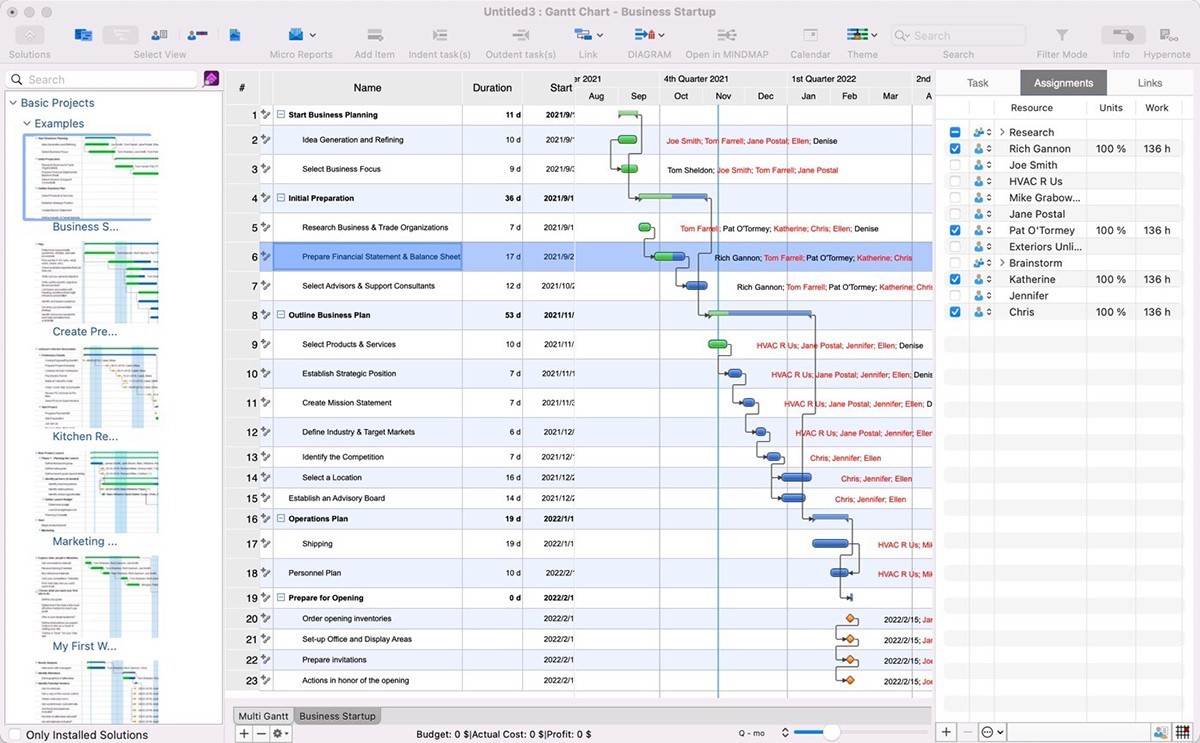Uncheck the checkbox next to Katherine
Screen dimensions: 1200x743
tap(955, 279)
